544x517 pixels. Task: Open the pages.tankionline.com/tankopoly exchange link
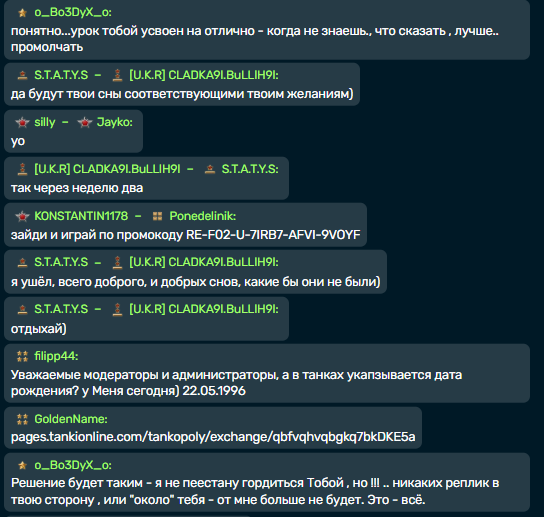point(213,437)
